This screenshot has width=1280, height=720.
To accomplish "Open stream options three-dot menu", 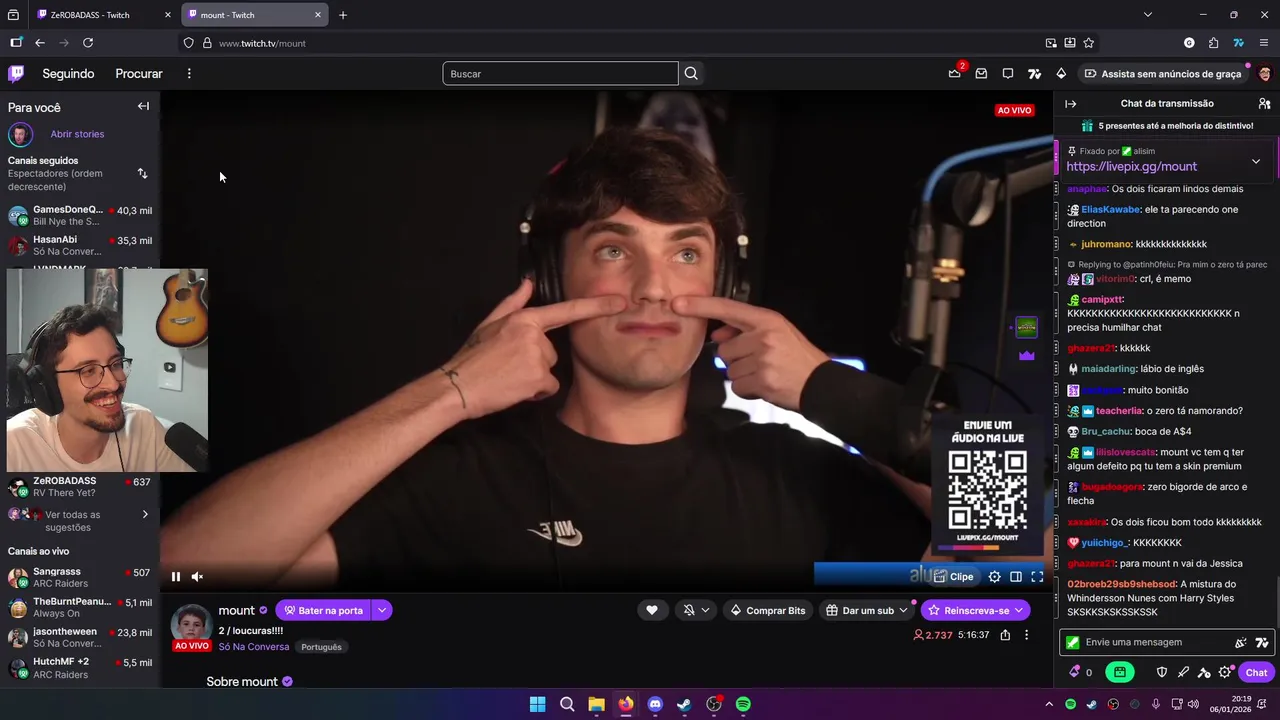I will pos(1026,635).
